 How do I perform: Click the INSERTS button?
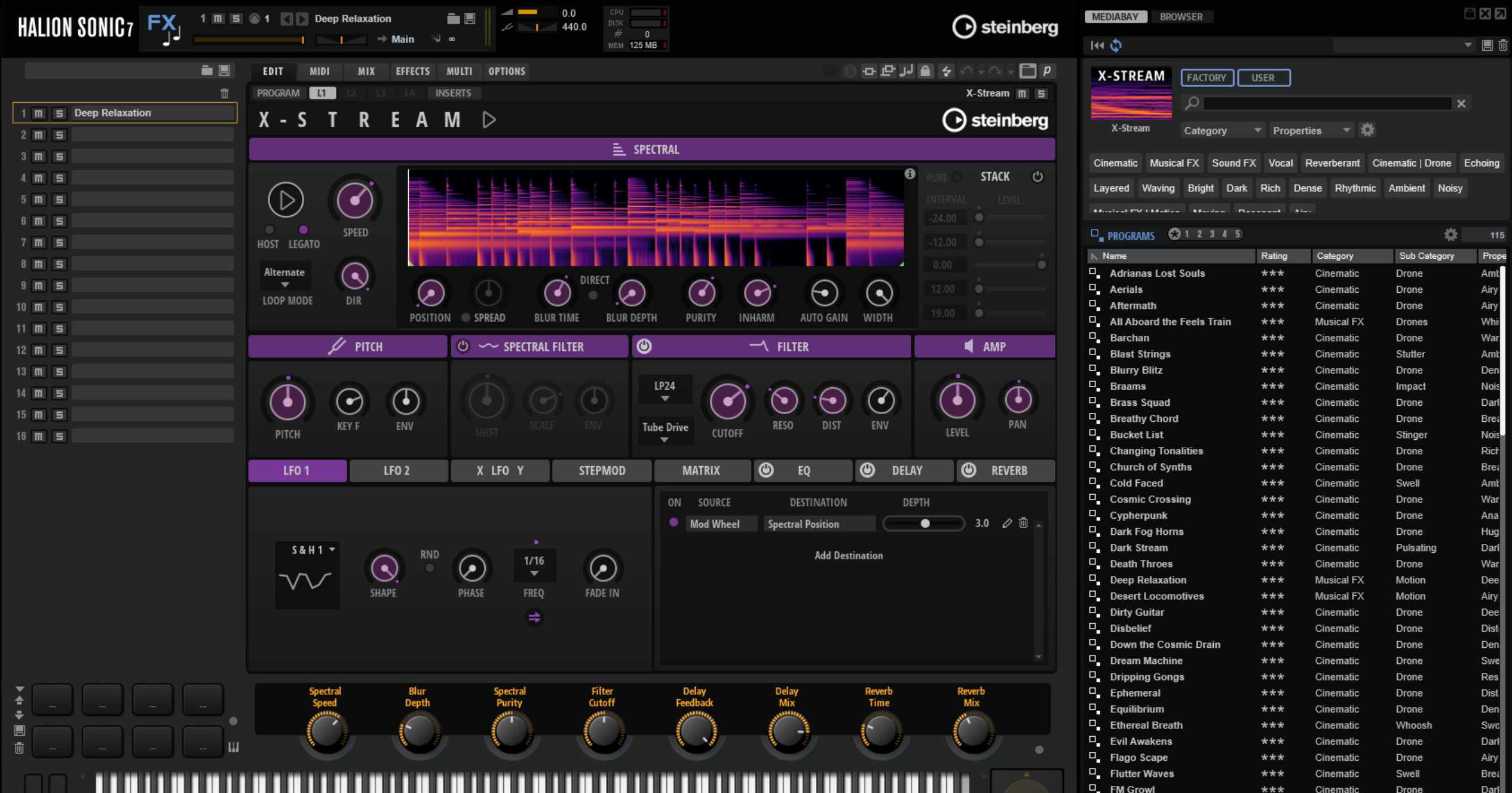pos(452,93)
